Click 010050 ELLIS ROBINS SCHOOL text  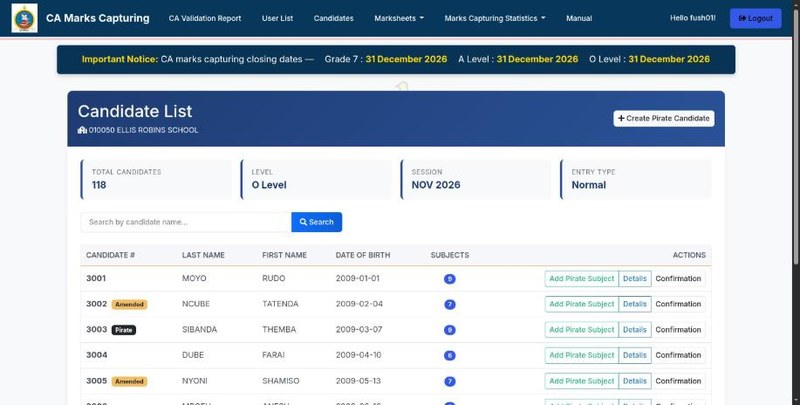143,130
